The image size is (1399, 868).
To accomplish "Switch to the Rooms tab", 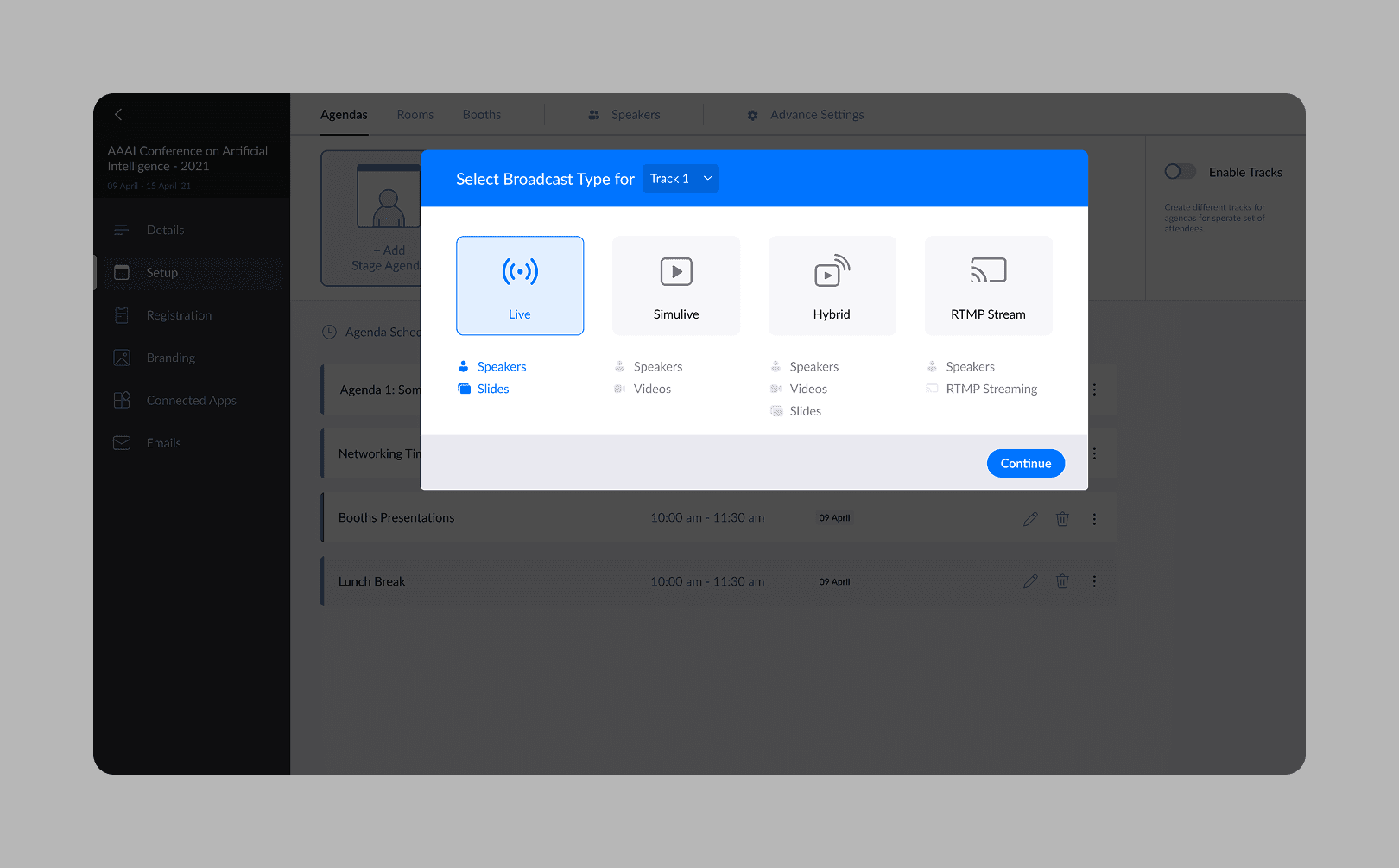I will pyautogui.click(x=415, y=114).
